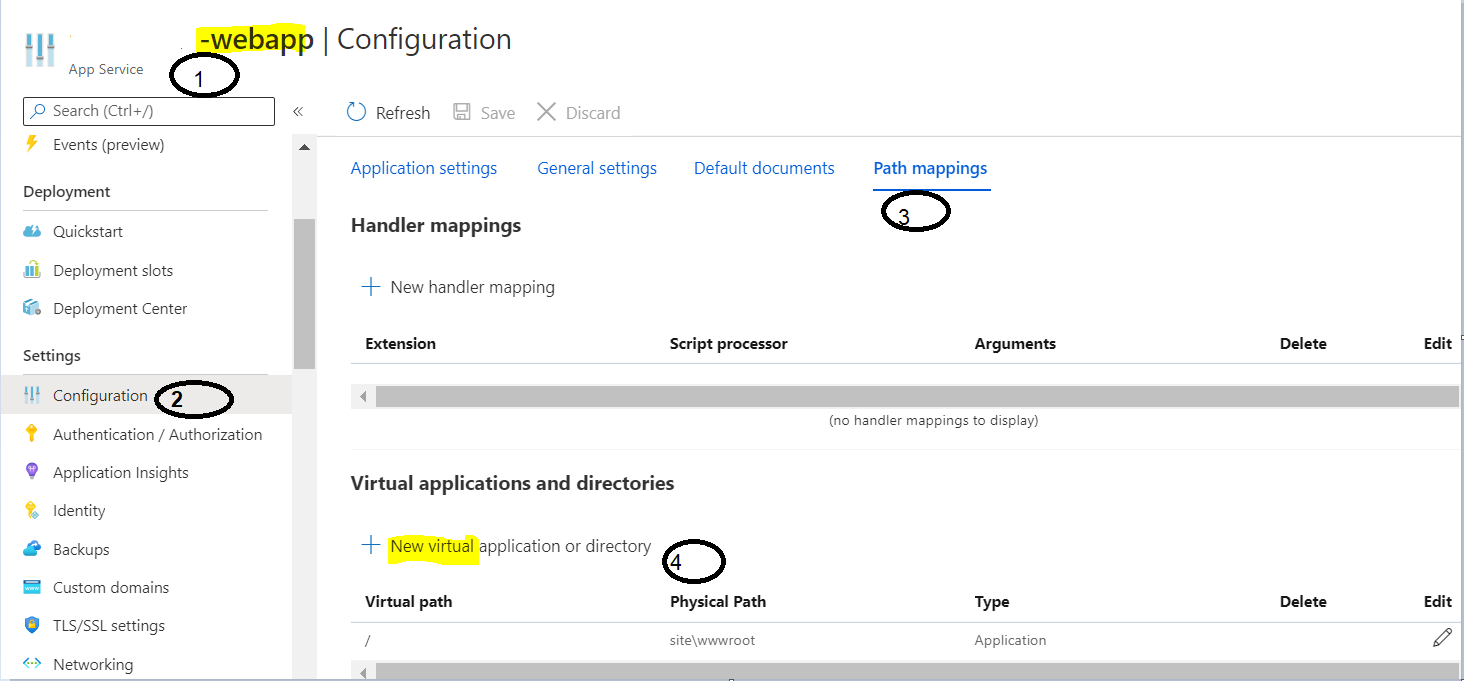Focus the Search (Ctrl+/) box
1464x681 pixels.
(x=149, y=111)
